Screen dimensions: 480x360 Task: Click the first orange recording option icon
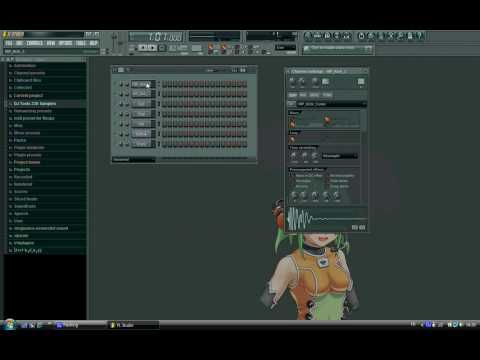click(x=211, y=47)
